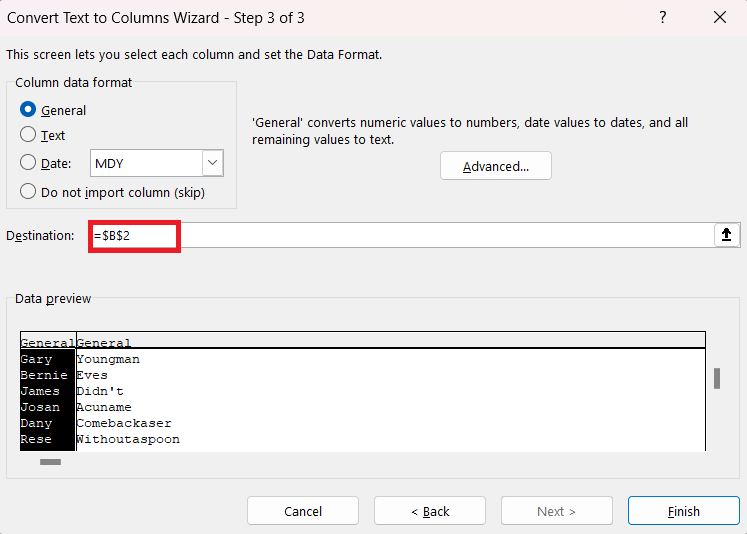Select the Date radio button
Screen dimensions: 747x534
[28, 163]
